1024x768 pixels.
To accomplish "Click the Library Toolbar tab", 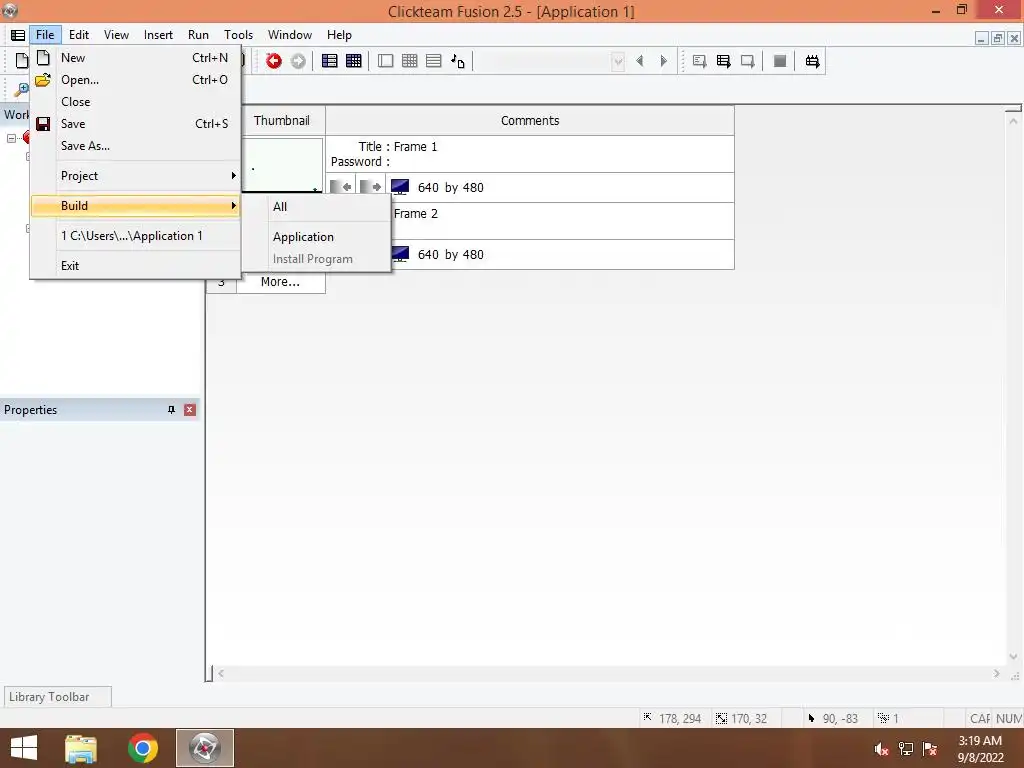I will 57,697.
